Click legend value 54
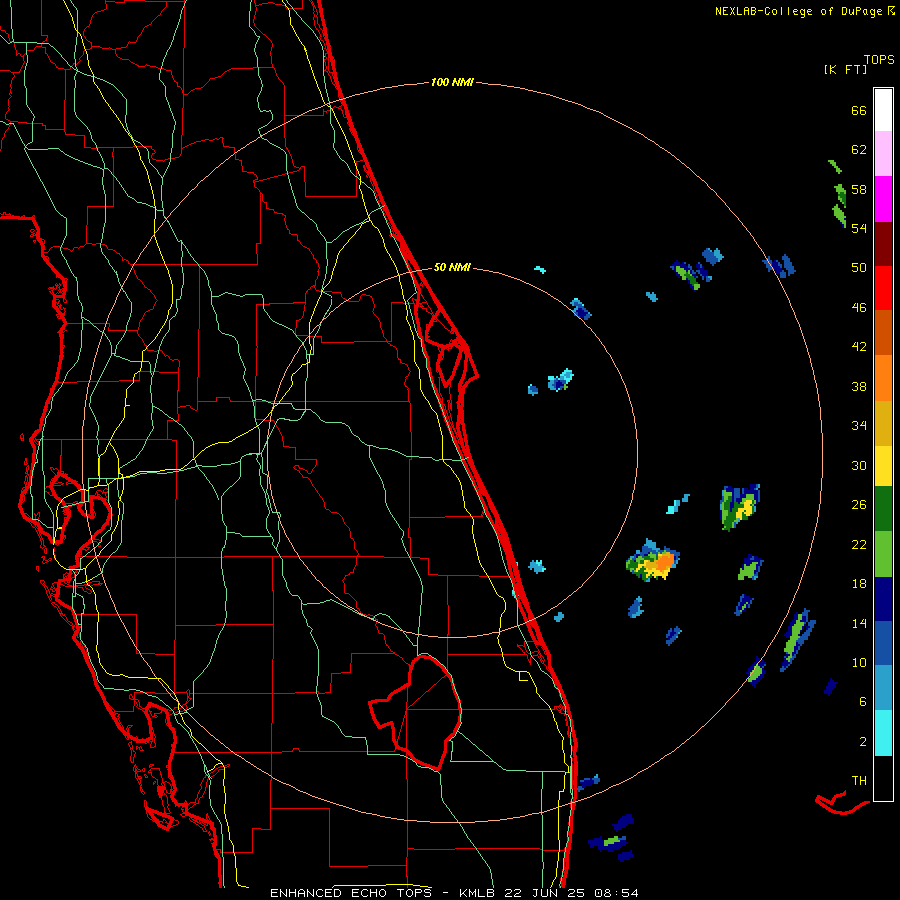 [859, 228]
